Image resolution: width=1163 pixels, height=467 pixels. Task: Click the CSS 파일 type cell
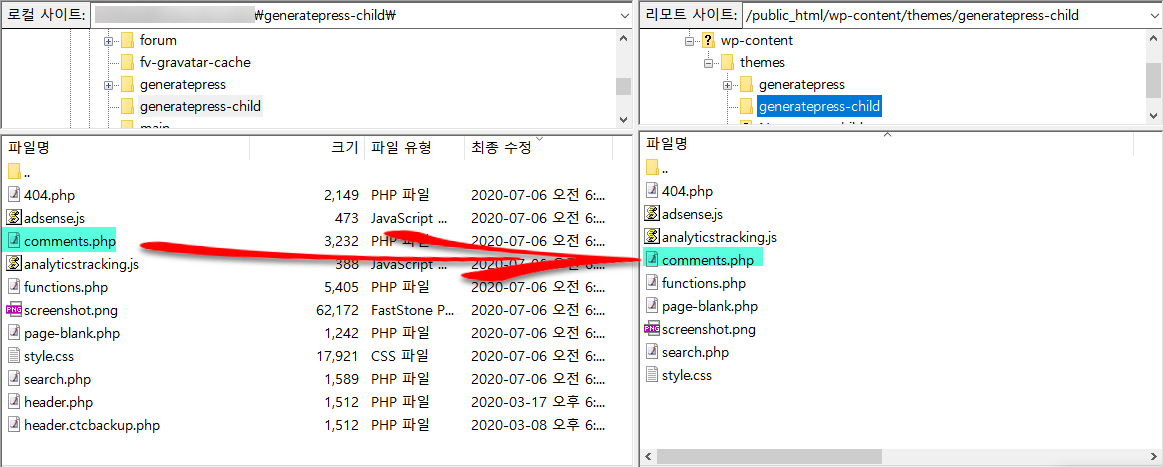tap(400, 356)
